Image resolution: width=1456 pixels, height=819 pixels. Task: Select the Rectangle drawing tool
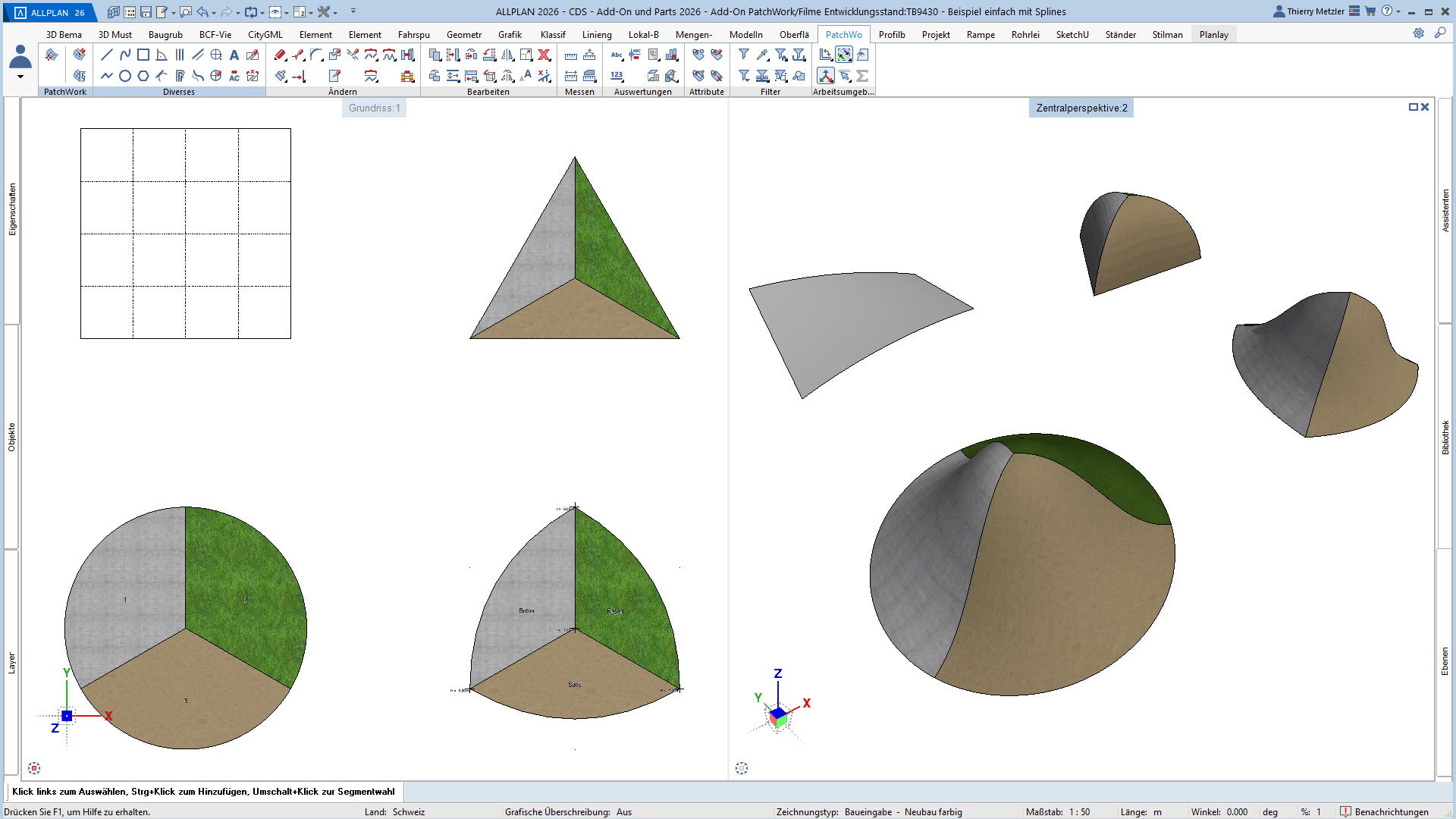[143, 55]
